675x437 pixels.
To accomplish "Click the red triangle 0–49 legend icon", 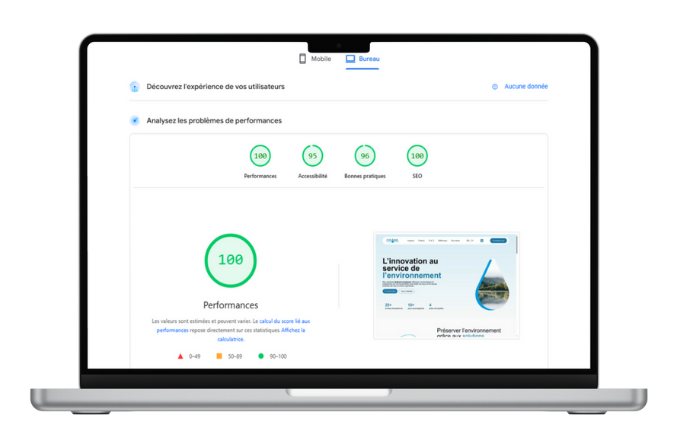I will point(181,355).
